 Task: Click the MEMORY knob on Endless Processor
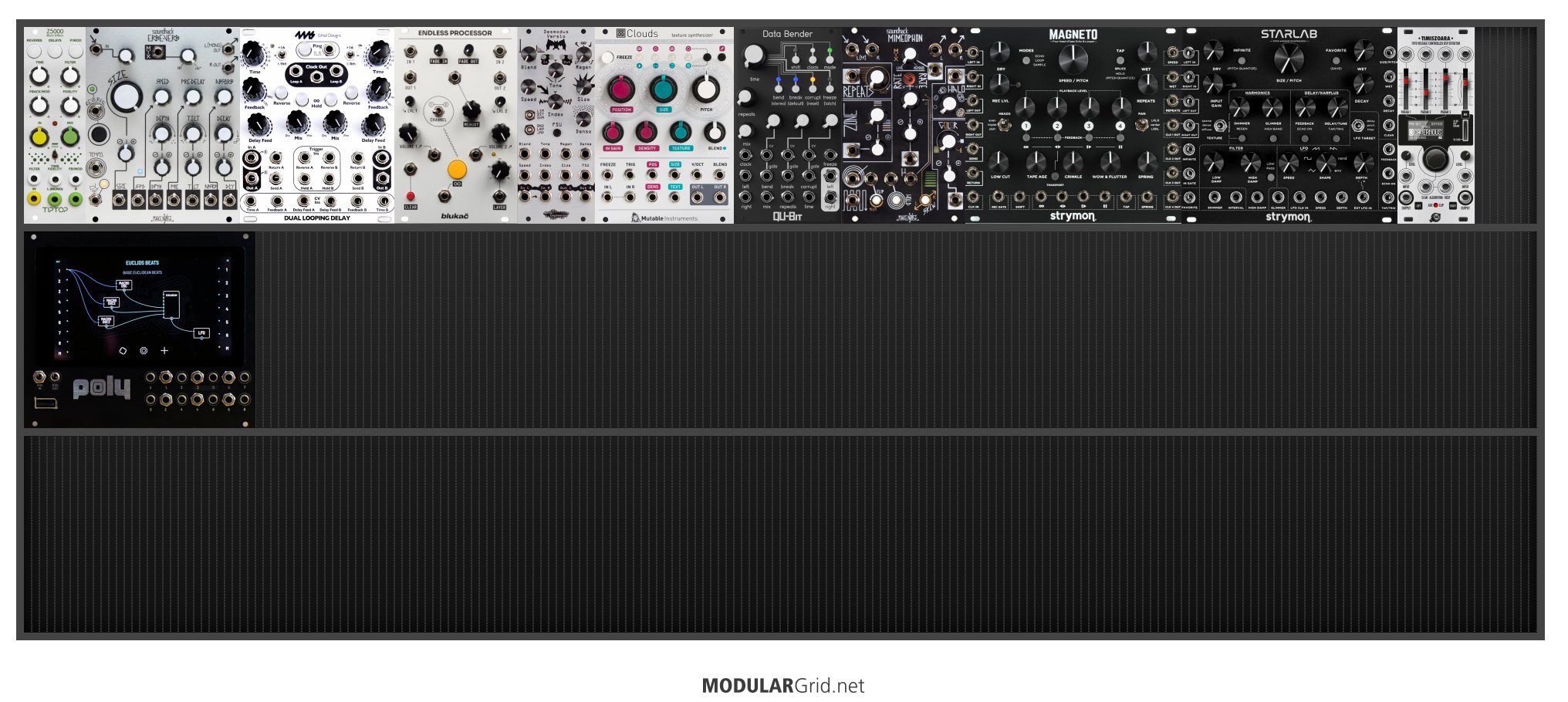[471, 110]
